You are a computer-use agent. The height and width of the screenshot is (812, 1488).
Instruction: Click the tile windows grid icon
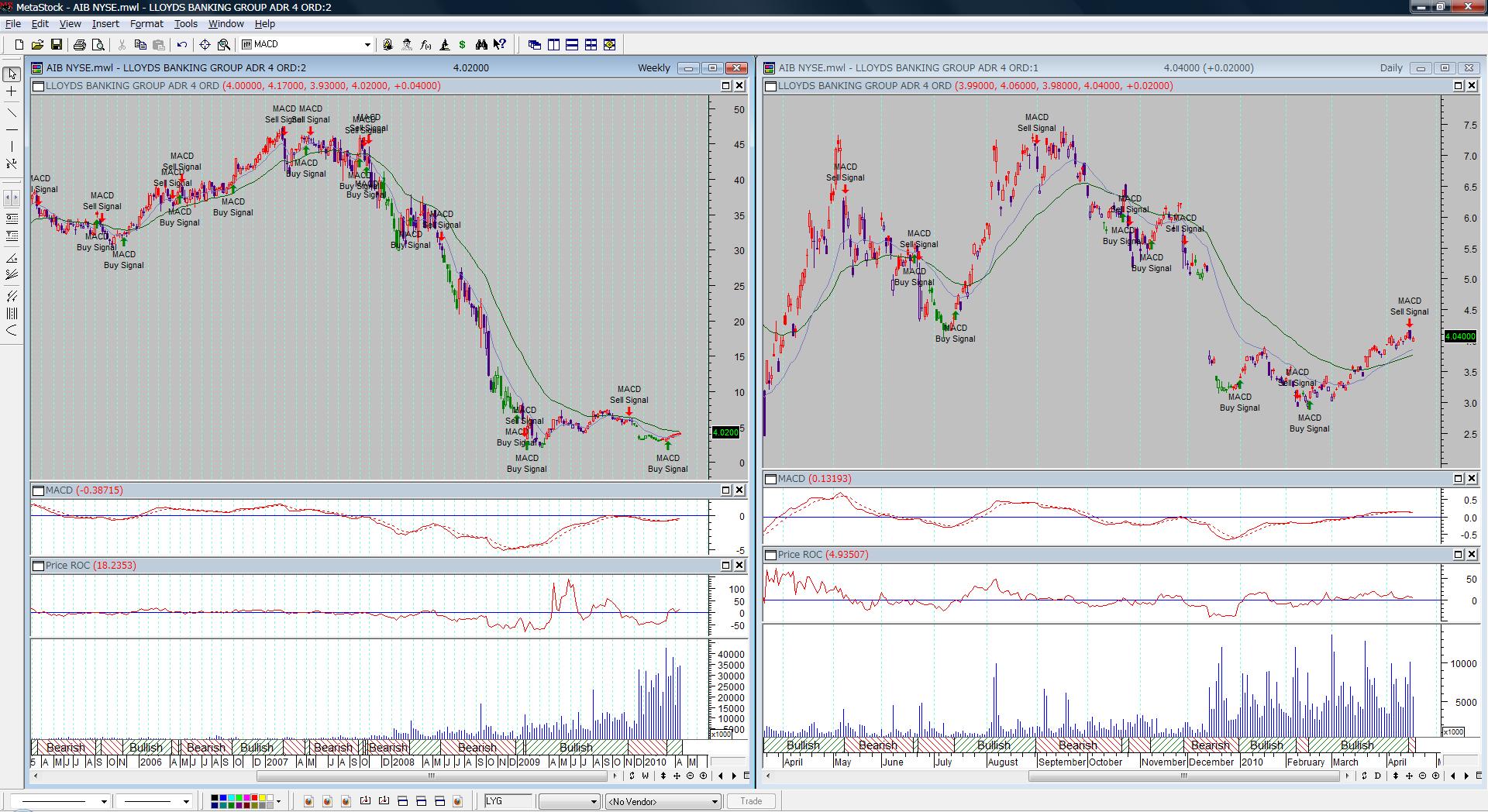coord(591,45)
